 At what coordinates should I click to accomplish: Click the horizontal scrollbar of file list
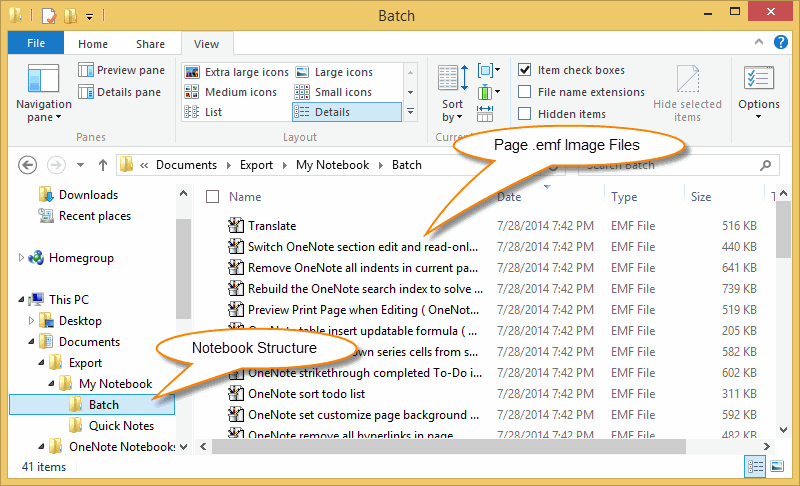[x=449, y=447]
